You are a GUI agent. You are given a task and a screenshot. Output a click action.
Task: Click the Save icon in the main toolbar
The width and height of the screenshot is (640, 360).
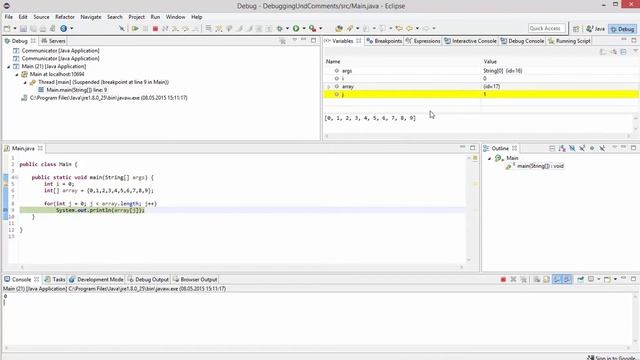click(23, 29)
